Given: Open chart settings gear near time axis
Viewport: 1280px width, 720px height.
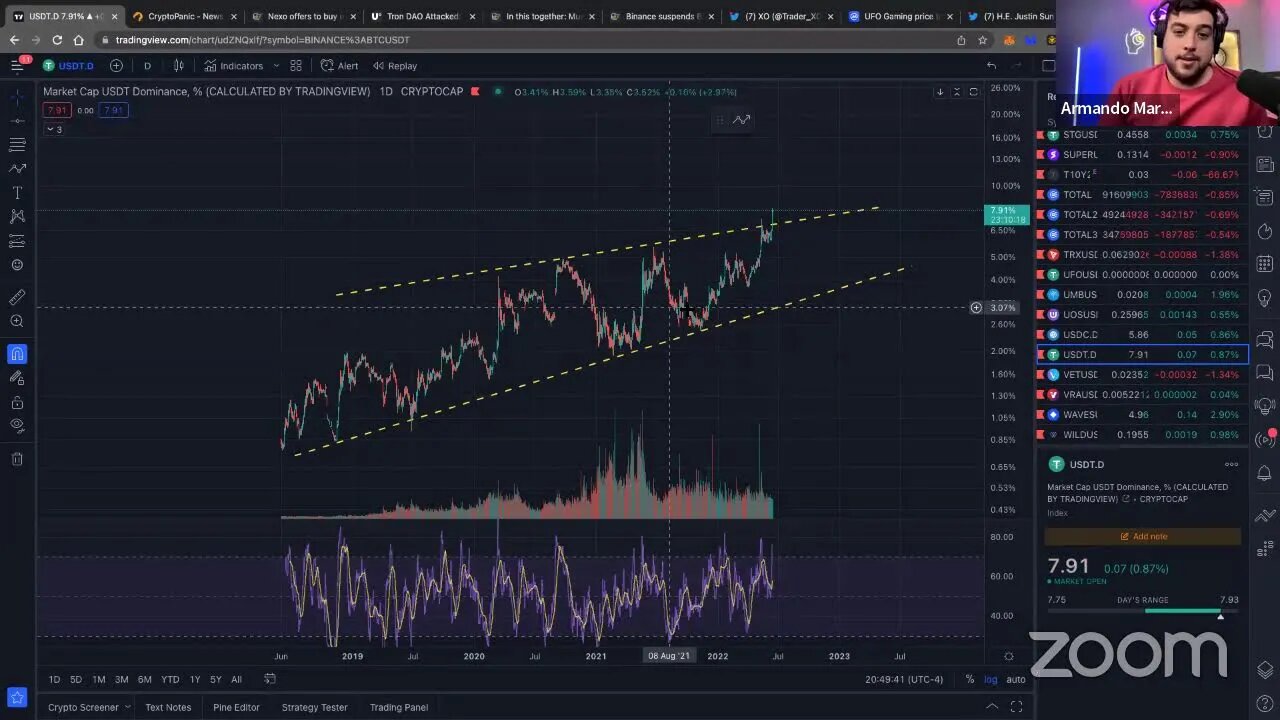Looking at the screenshot, I should tap(1008, 657).
